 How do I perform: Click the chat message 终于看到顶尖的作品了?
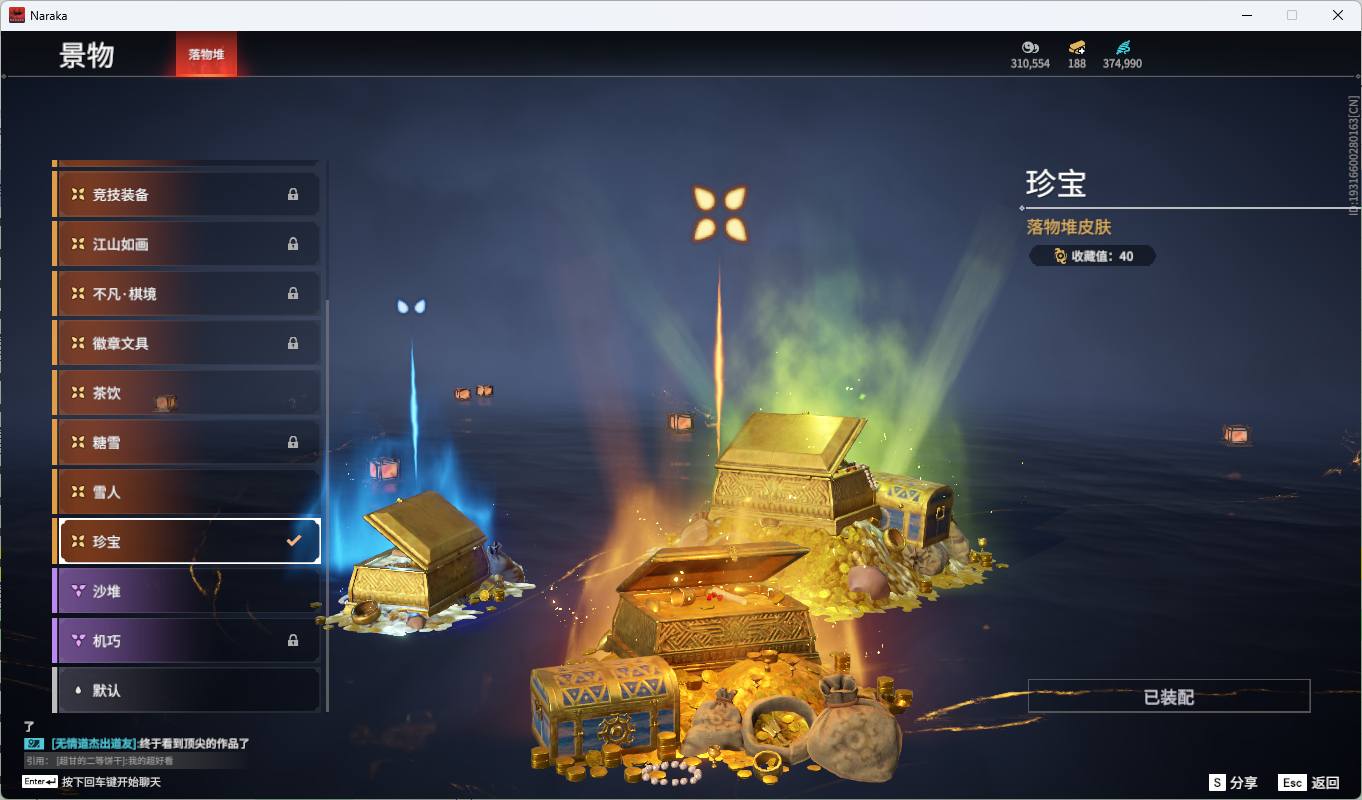click(194, 744)
